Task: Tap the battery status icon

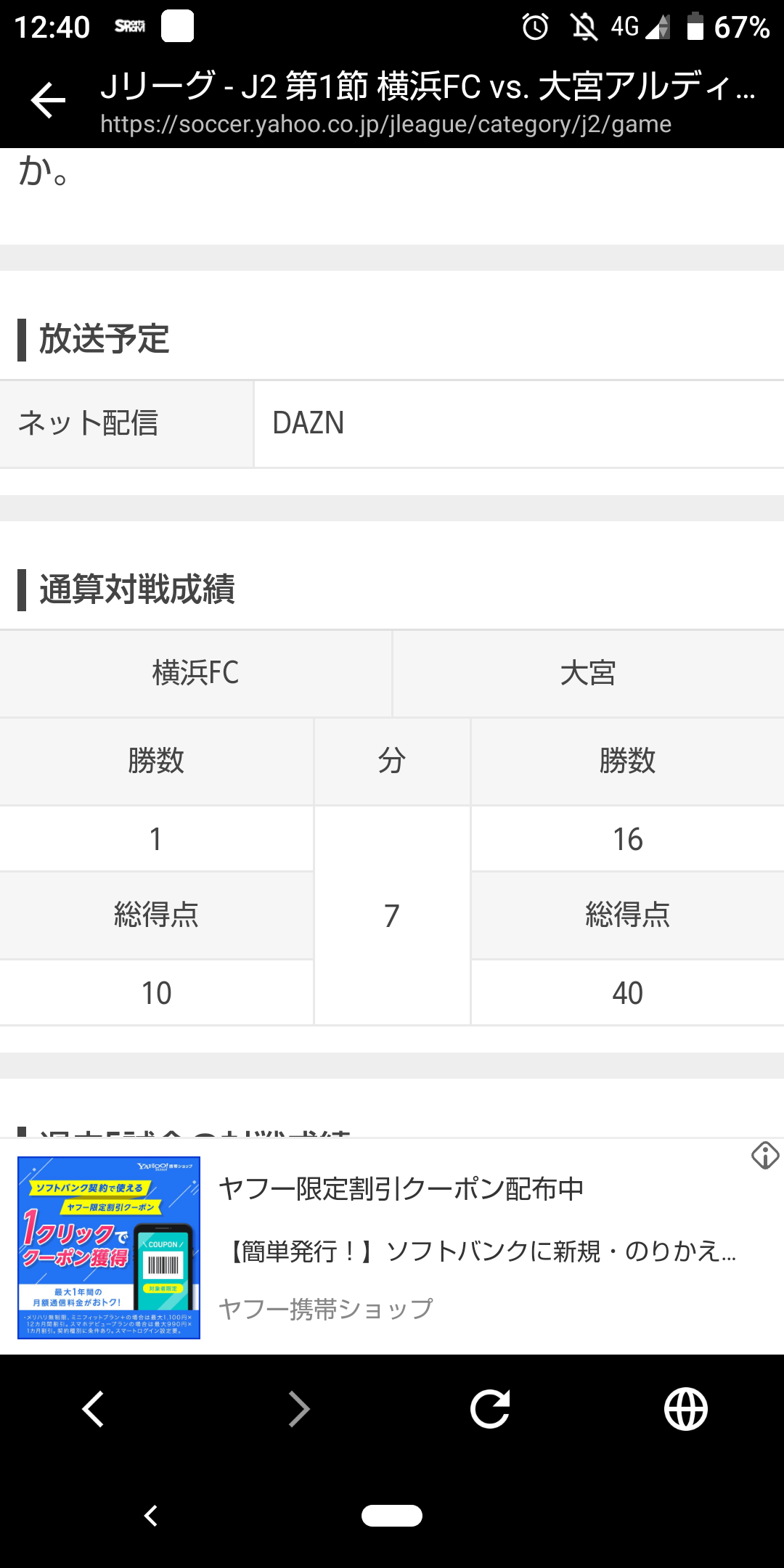Action: (695, 28)
